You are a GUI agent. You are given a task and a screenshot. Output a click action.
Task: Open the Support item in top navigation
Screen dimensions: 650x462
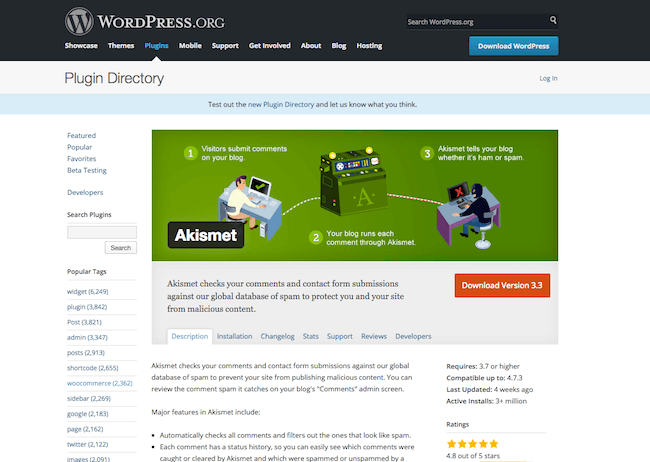(x=225, y=46)
